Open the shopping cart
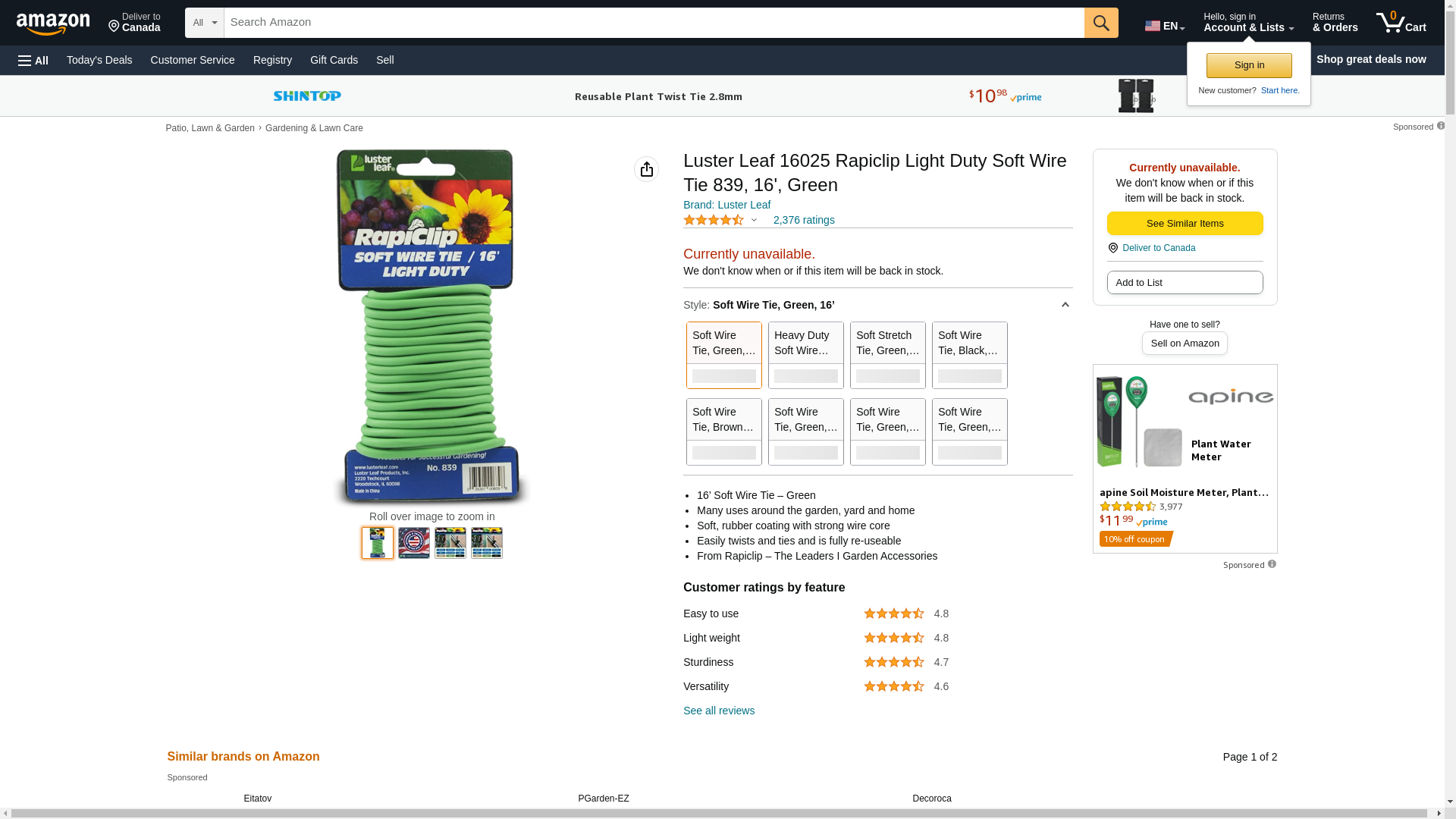This screenshot has width=1456, height=819. click(1401, 23)
